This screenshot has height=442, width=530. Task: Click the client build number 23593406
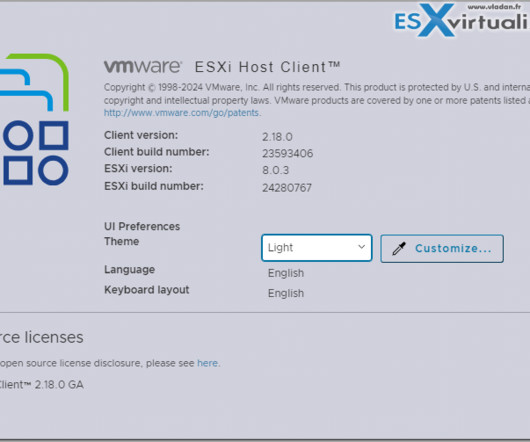[288, 153]
